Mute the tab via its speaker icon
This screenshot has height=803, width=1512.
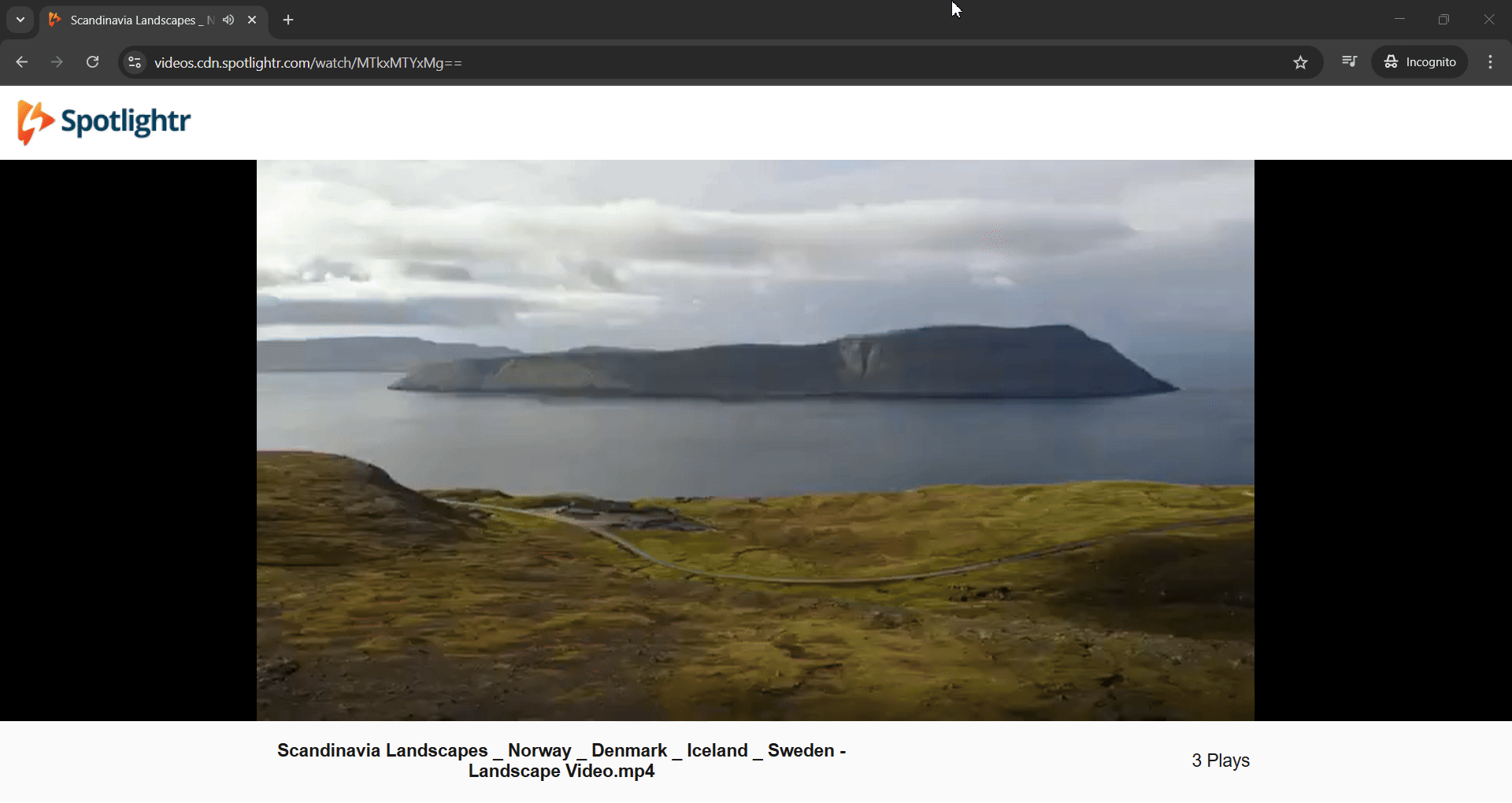(x=228, y=20)
